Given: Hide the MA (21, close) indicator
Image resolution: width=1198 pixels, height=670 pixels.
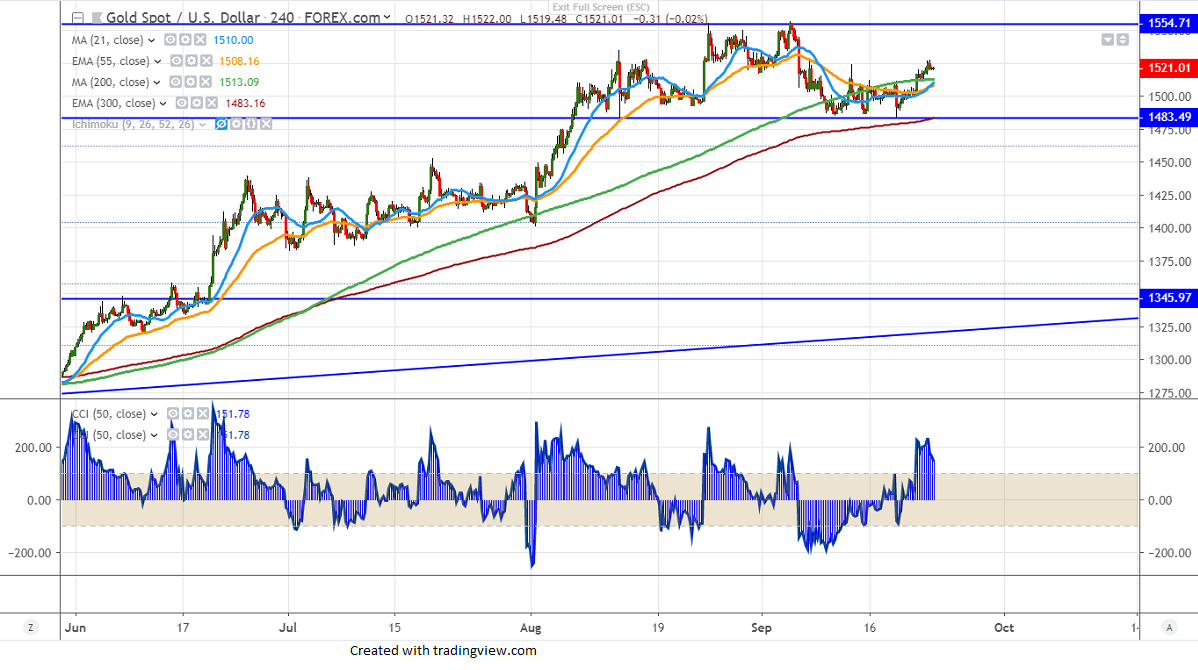Looking at the screenshot, I should 170,40.
